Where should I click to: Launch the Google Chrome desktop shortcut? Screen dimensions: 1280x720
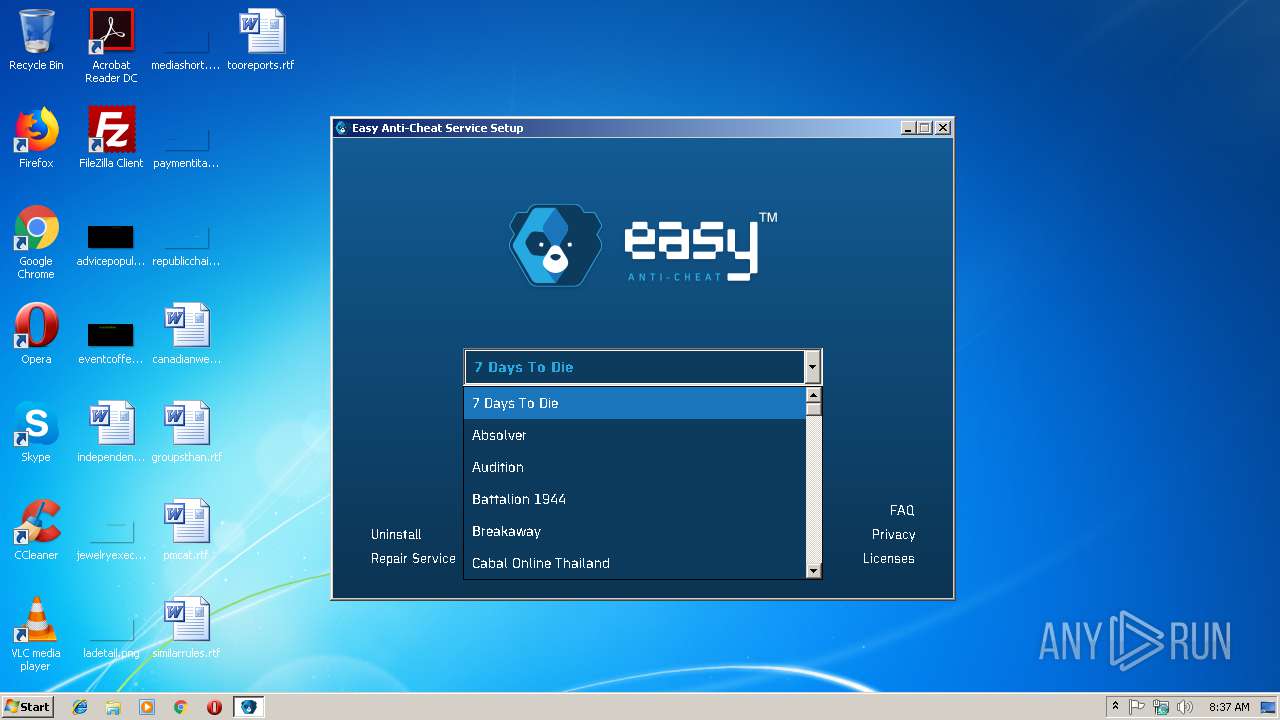point(36,242)
